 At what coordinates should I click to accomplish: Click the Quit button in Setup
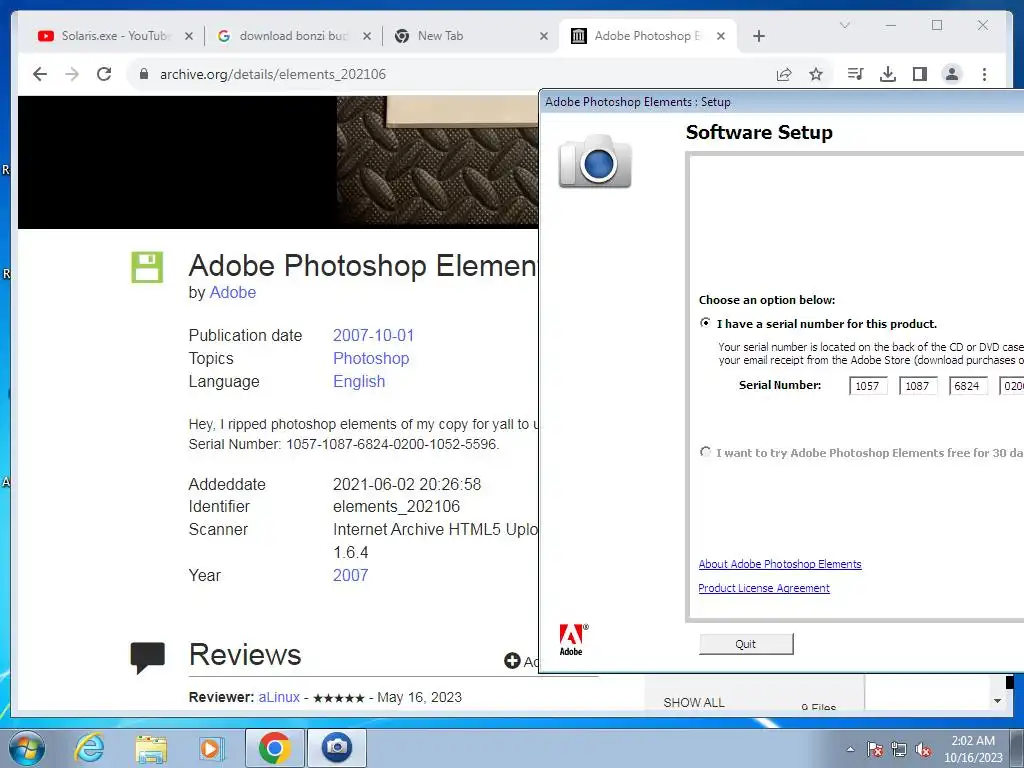(746, 644)
